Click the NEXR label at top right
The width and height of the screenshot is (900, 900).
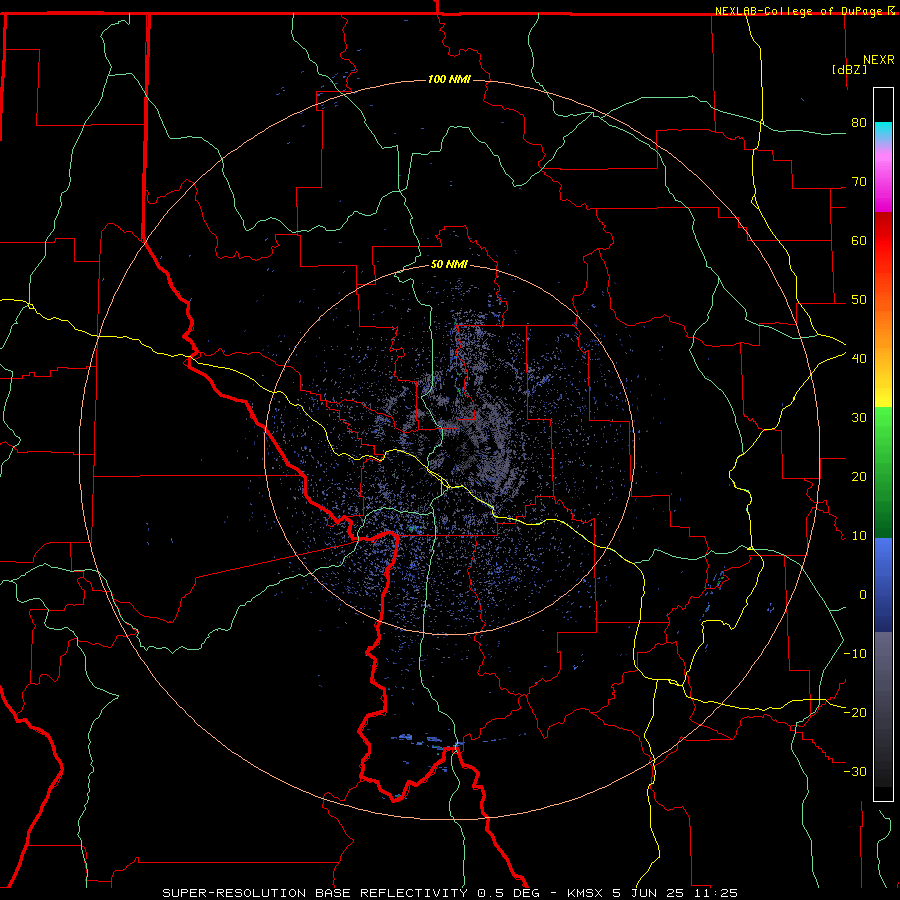[x=879, y=60]
